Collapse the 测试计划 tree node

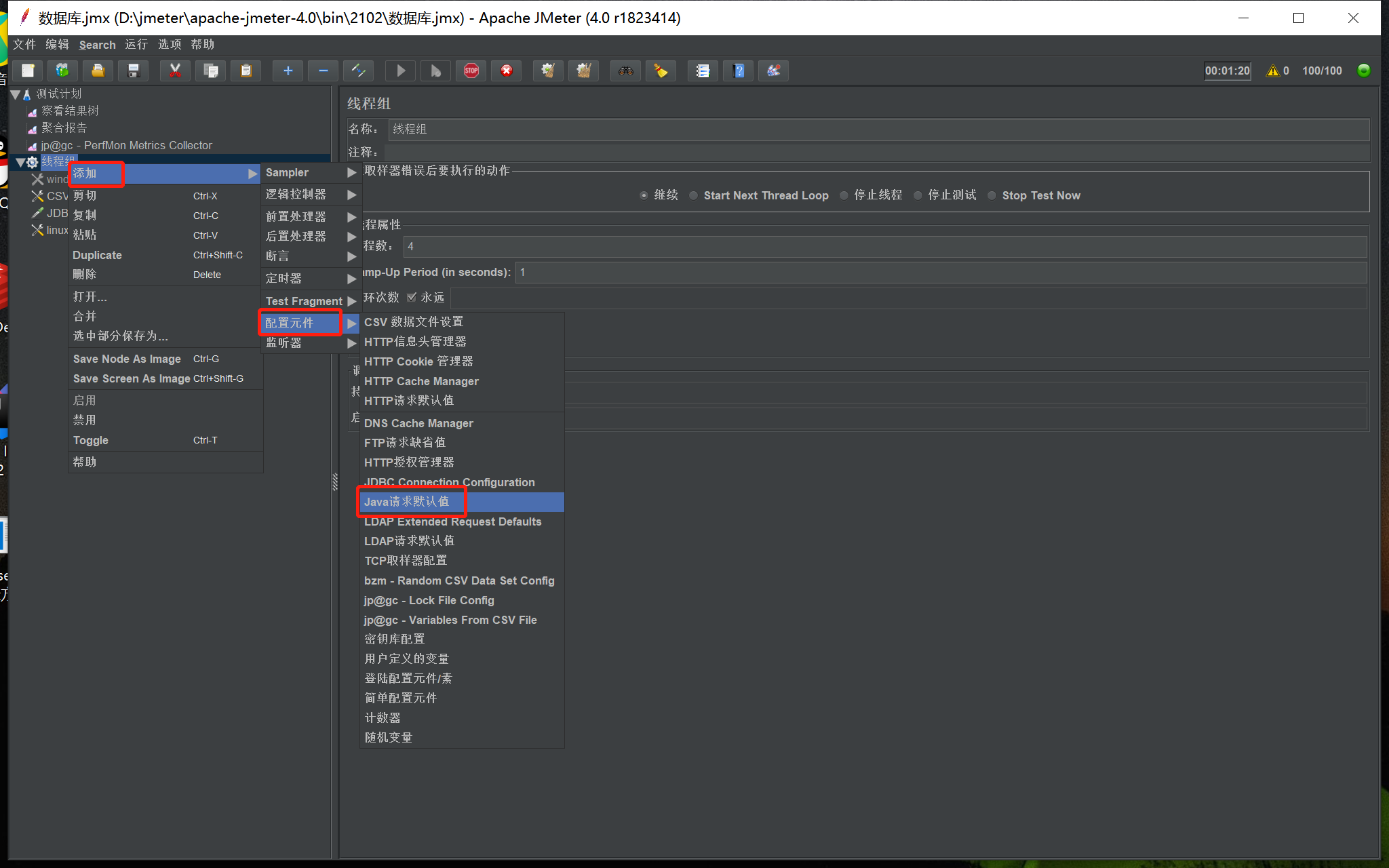click(x=15, y=94)
